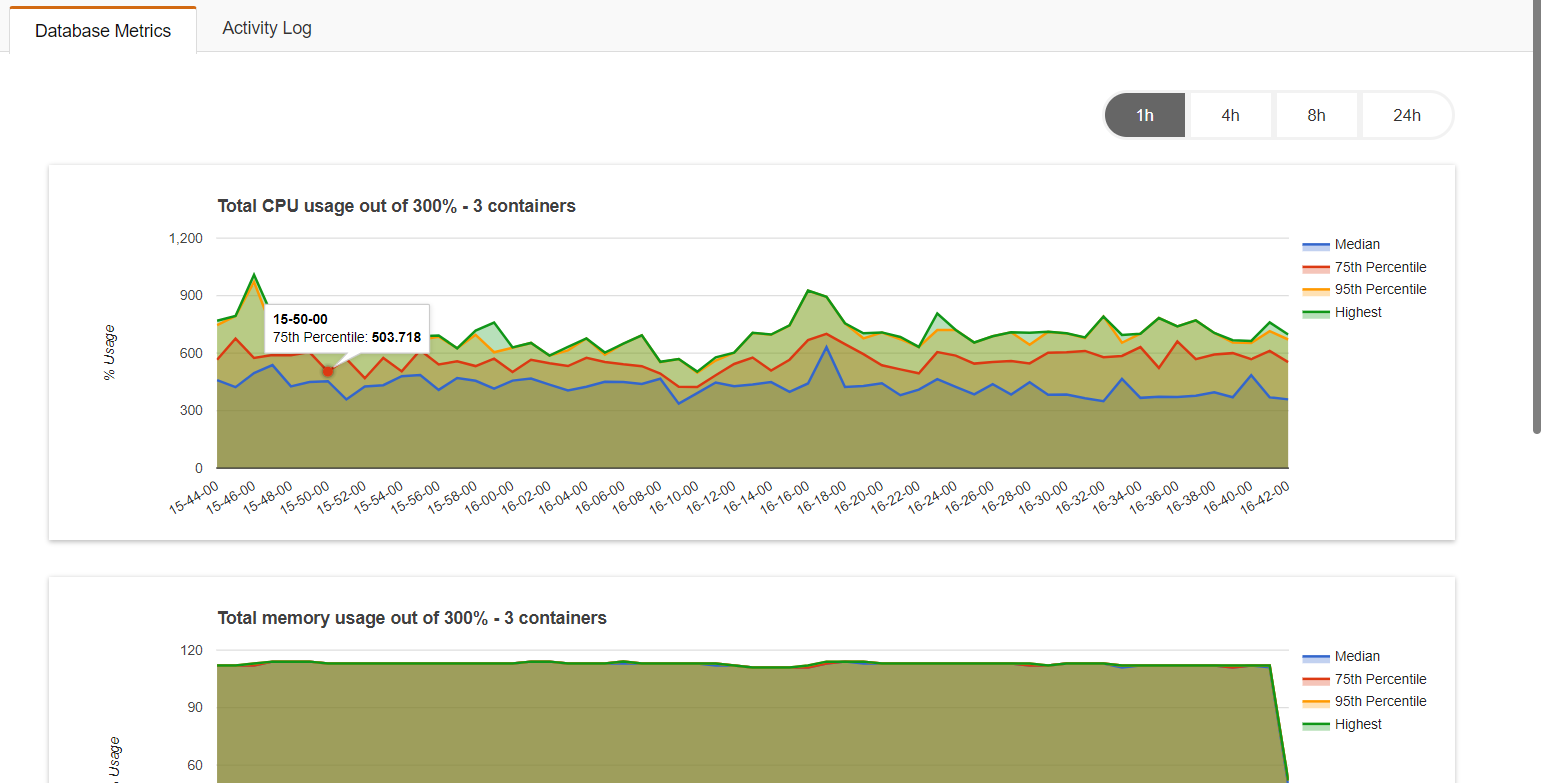Click the 900 y-axis label on CPU chart
1541x783 pixels.
tap(191, 295)
